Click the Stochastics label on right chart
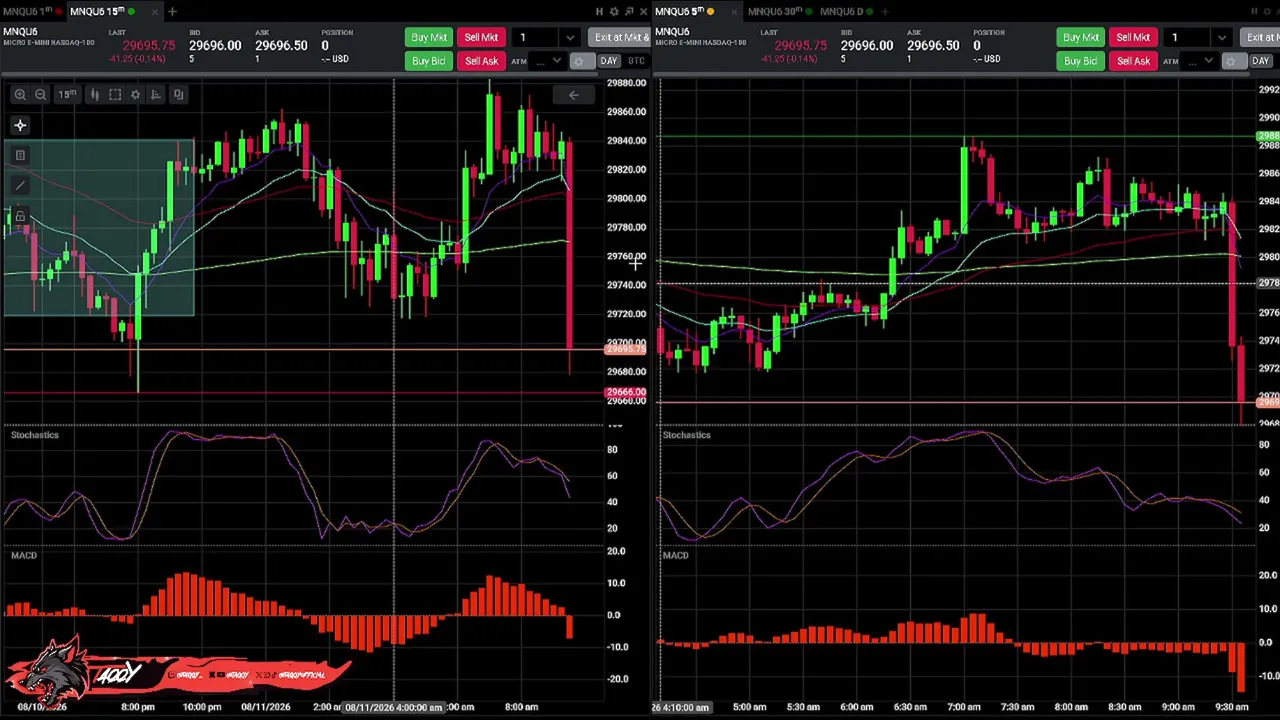The width and height of the screenshot is (1280, 720). (686, 435)
